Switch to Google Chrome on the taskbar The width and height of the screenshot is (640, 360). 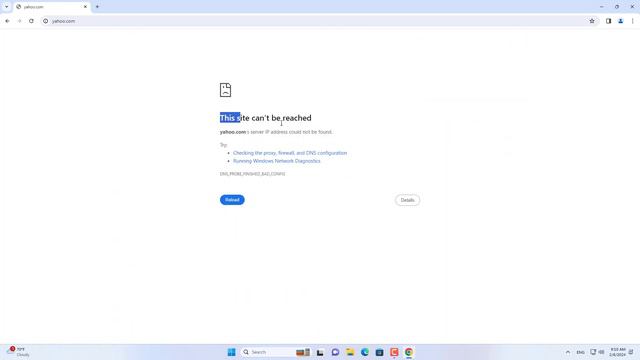click(409, 352)
